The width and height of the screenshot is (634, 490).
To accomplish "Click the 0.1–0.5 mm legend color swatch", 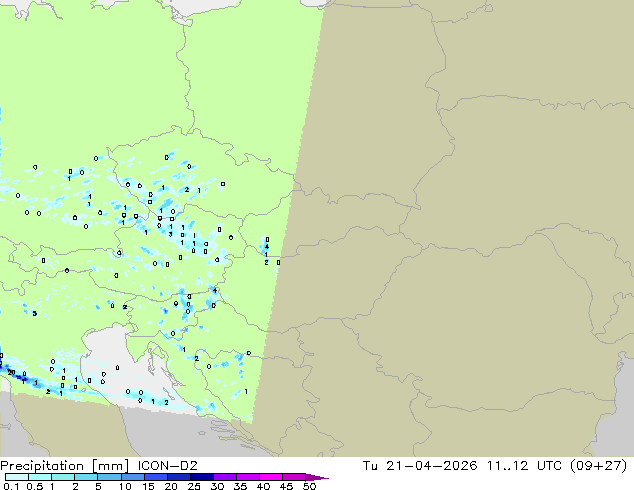I will (17, 477).
